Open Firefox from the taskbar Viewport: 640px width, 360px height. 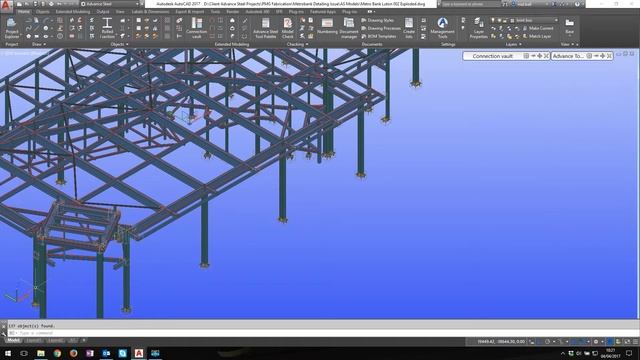pos(73,353)
